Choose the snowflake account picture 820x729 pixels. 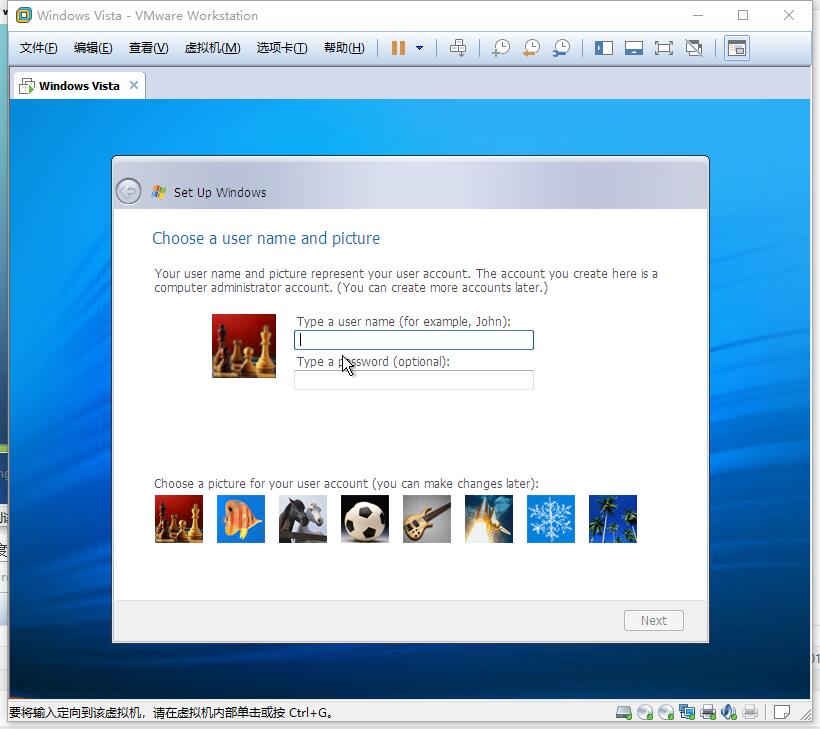coord(551,519)
